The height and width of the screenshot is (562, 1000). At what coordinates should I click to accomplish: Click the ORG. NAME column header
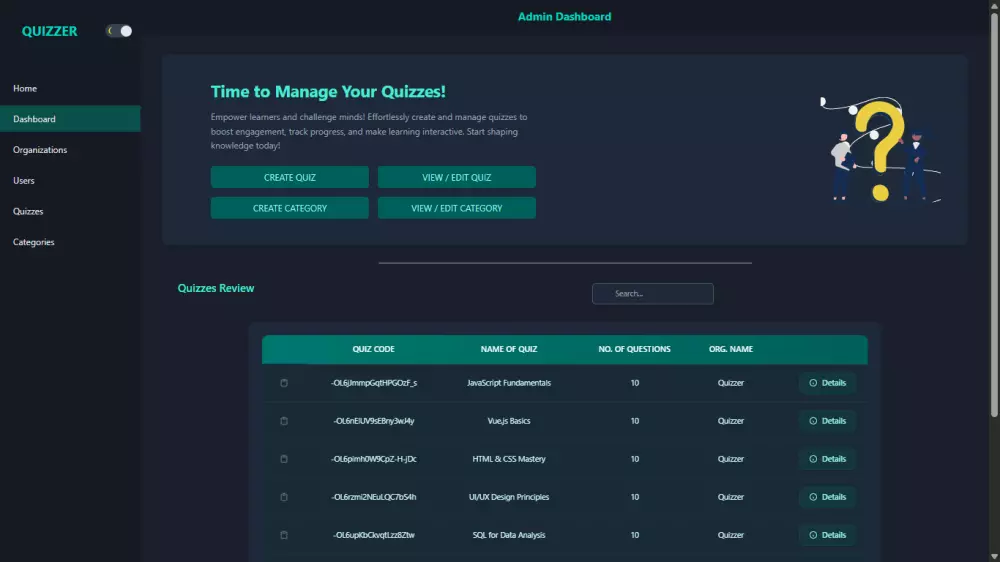(731, 349)
